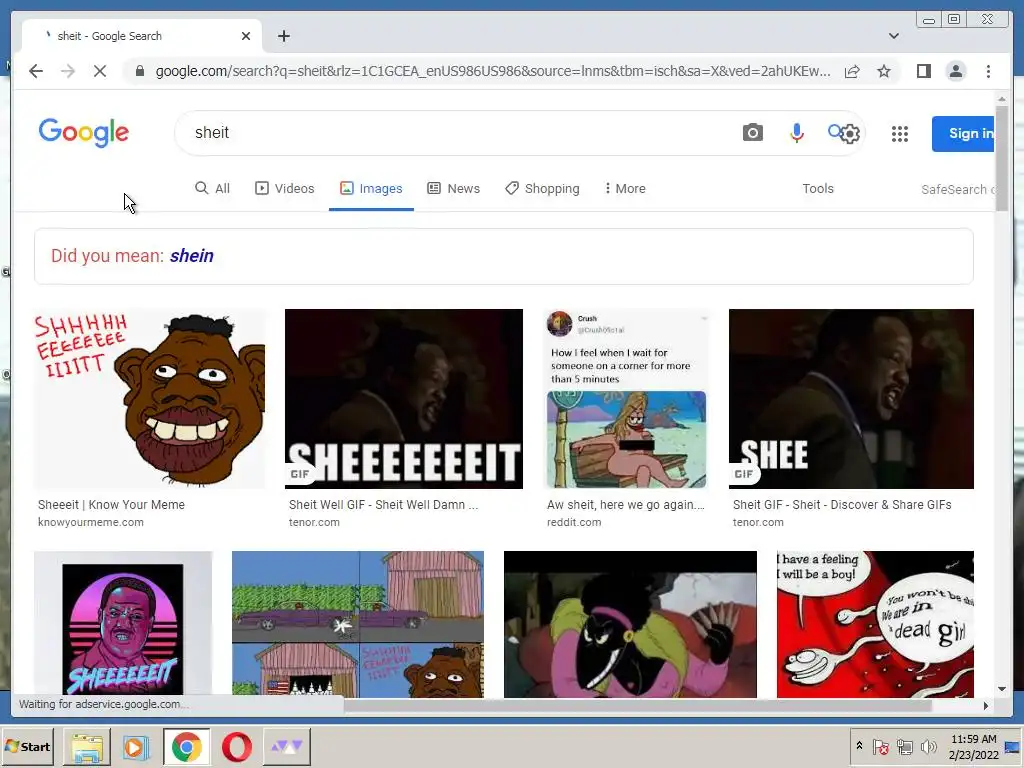Viewport: 1024px width, 768px height.
Task: Click the 'Sheit Well GIF' title link
Action: [383, 505]
